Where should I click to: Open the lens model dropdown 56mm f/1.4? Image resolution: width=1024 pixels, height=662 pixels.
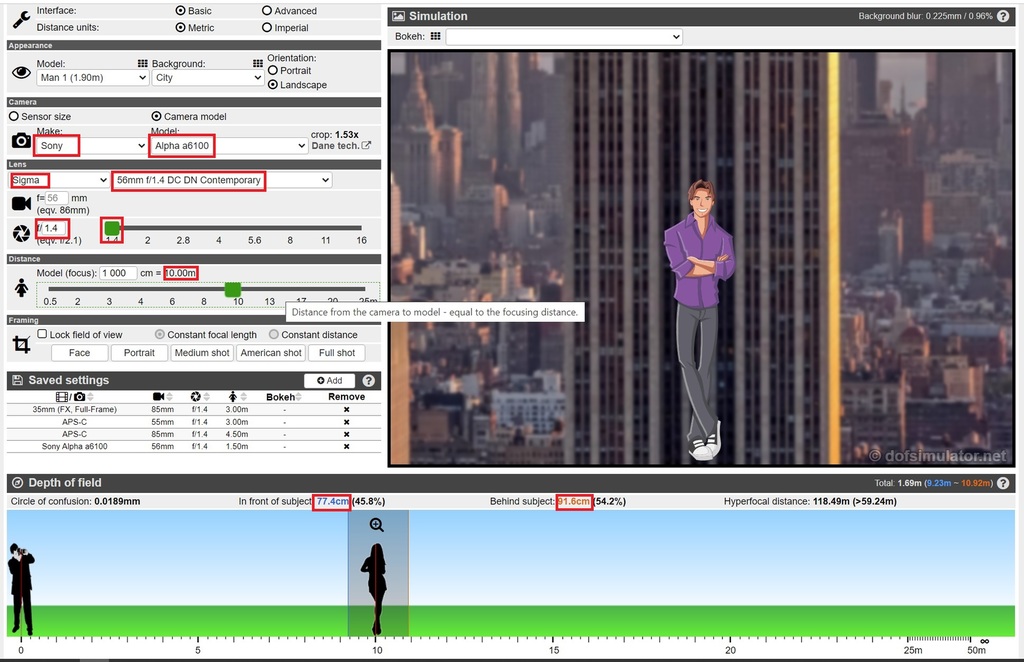[x=220, y=180]
